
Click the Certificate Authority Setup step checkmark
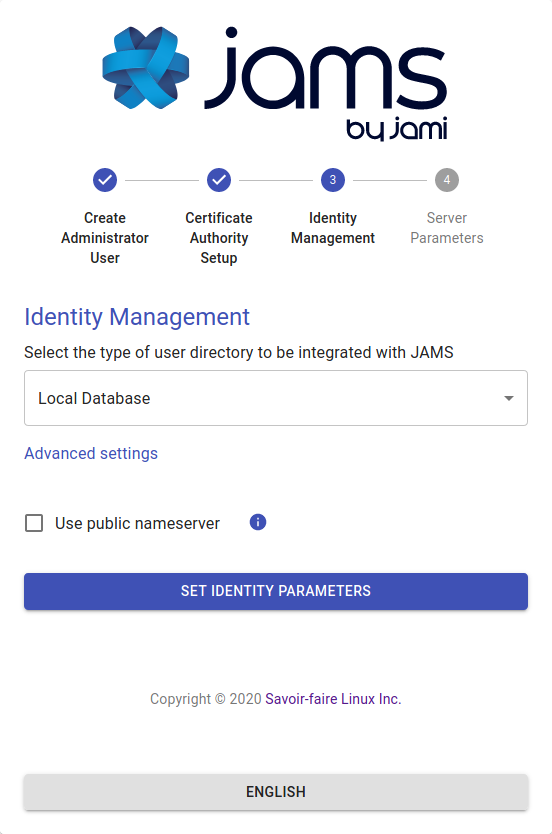coord(219,180)
